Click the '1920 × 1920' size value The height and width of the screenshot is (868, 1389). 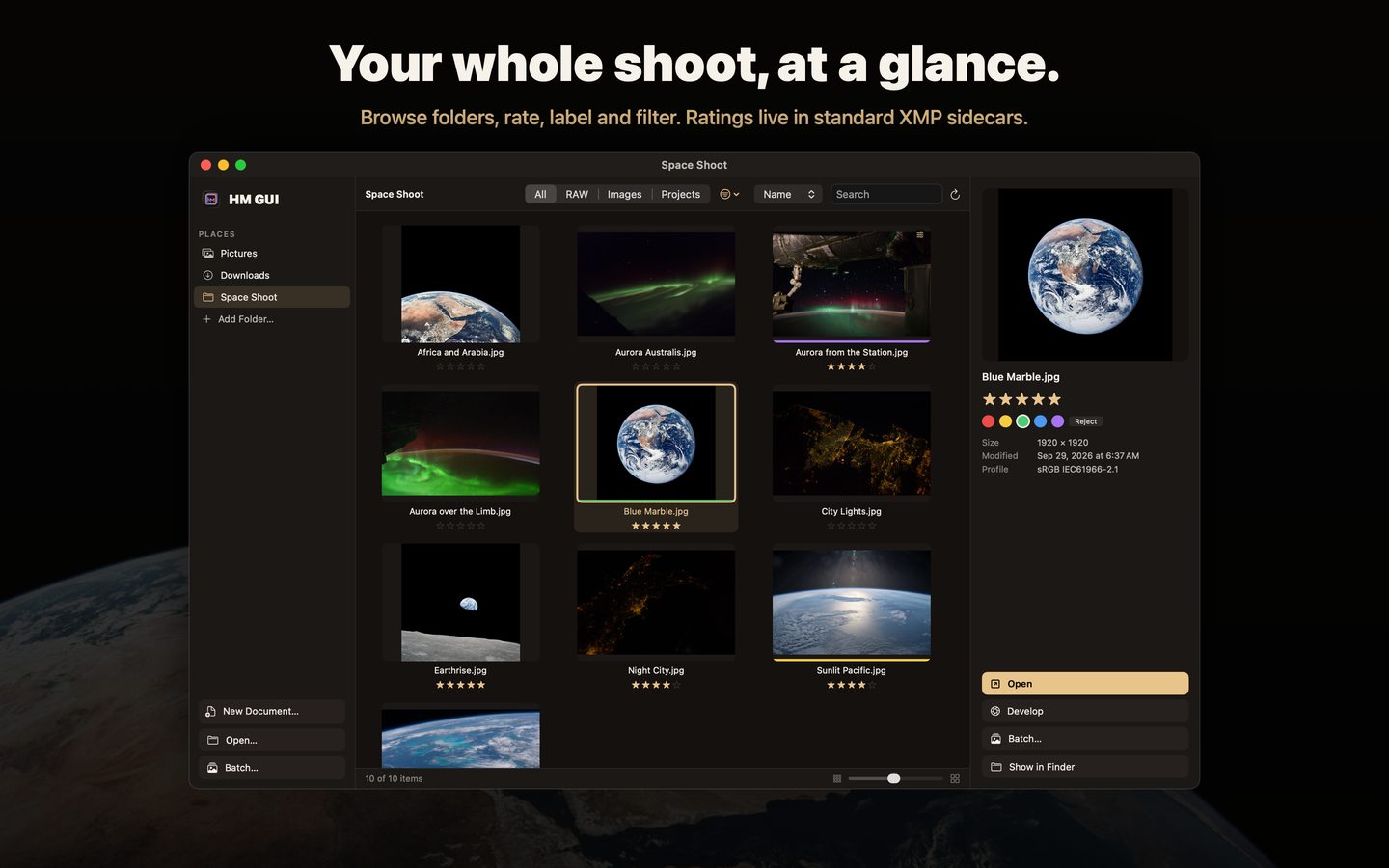1063,443
